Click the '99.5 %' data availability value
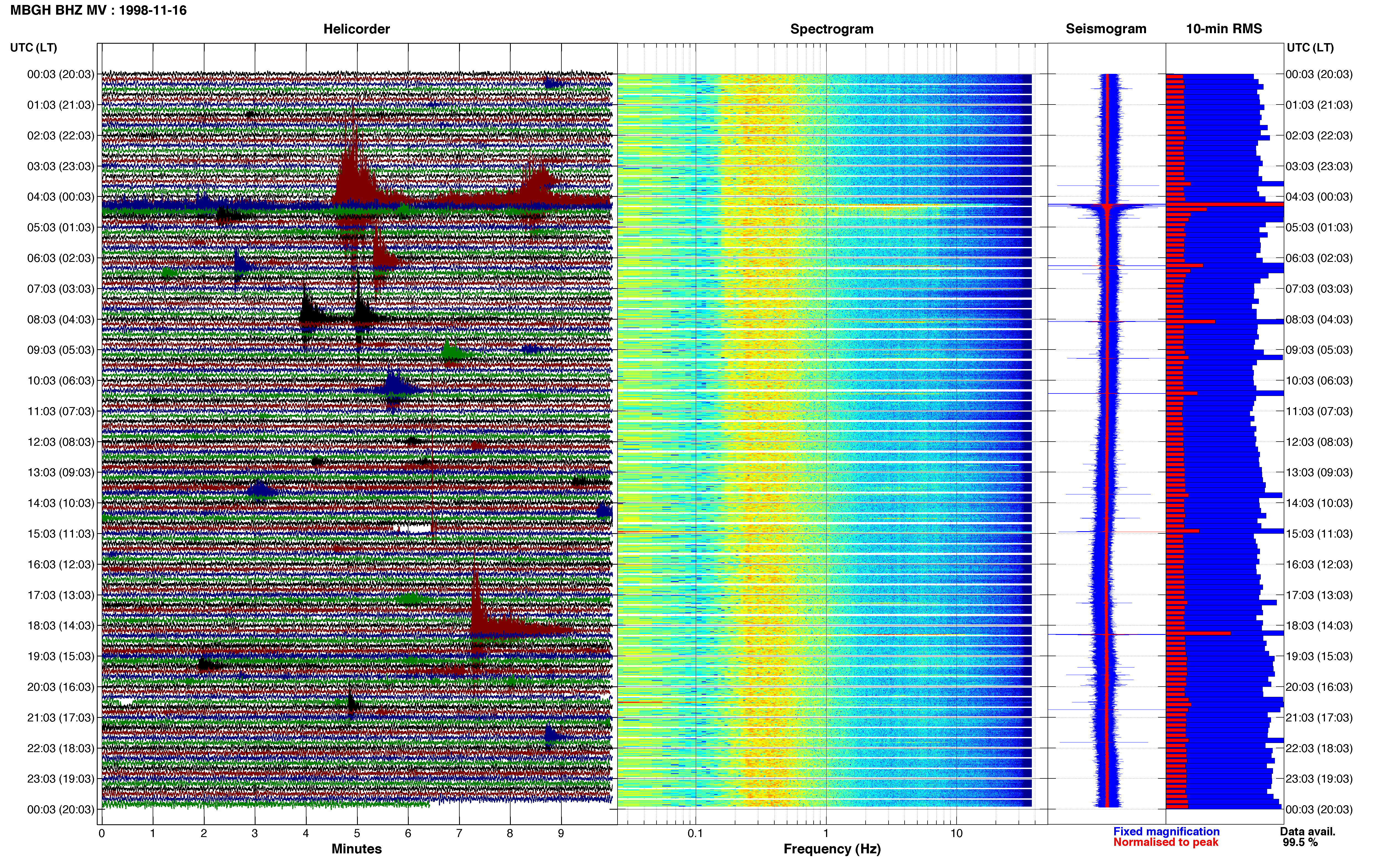Screen dimensions: 1388x868 click(x=1300, y=842)
